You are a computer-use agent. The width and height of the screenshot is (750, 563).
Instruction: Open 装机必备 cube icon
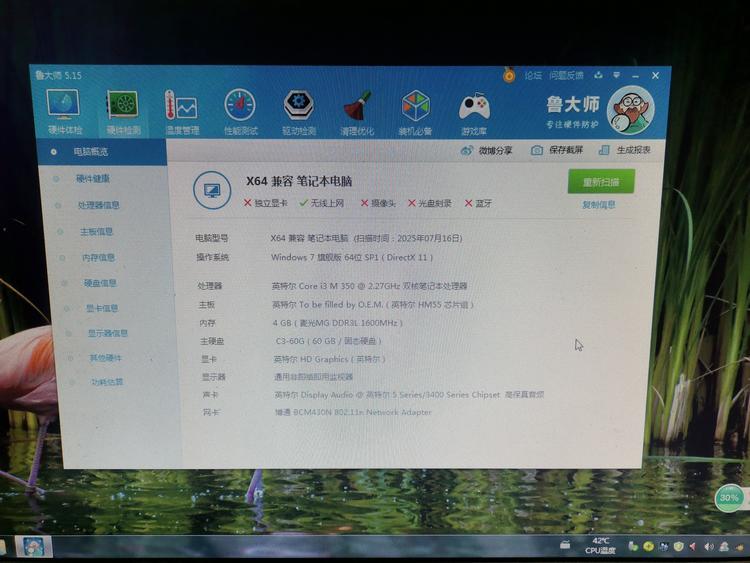coord(416,113)
